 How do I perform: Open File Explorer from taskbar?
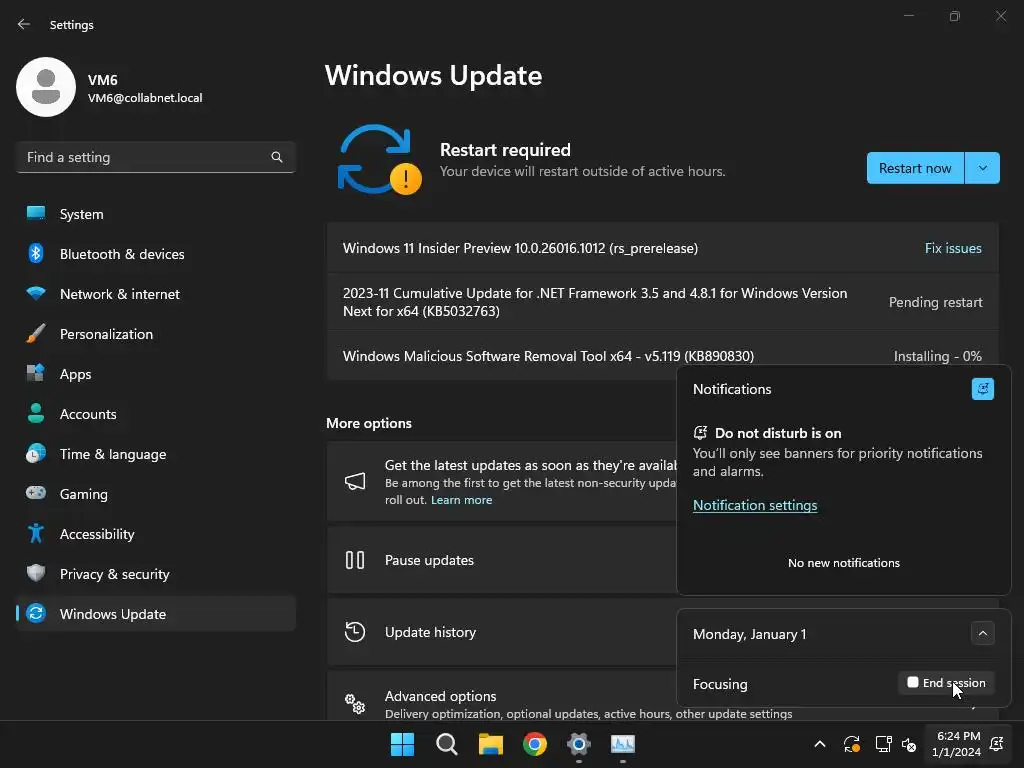[490, 744]
